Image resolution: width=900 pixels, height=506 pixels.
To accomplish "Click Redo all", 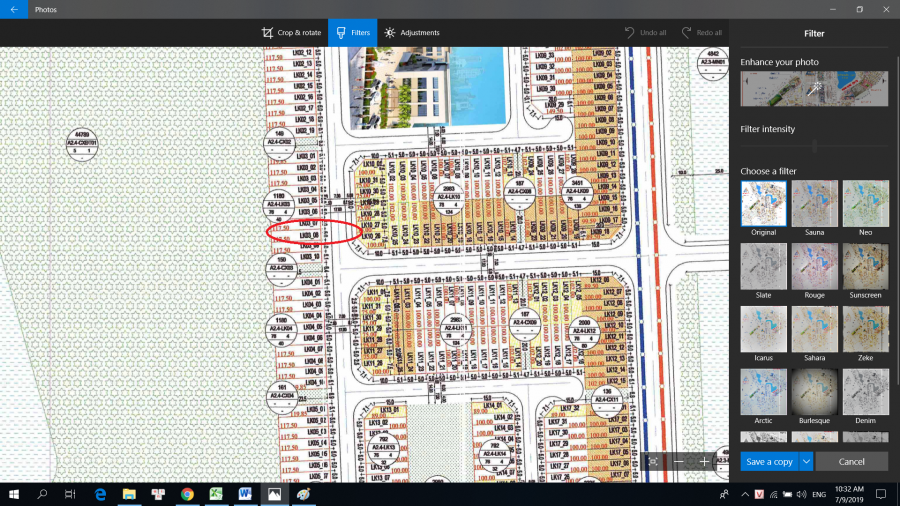I will [x=702, y=33].
